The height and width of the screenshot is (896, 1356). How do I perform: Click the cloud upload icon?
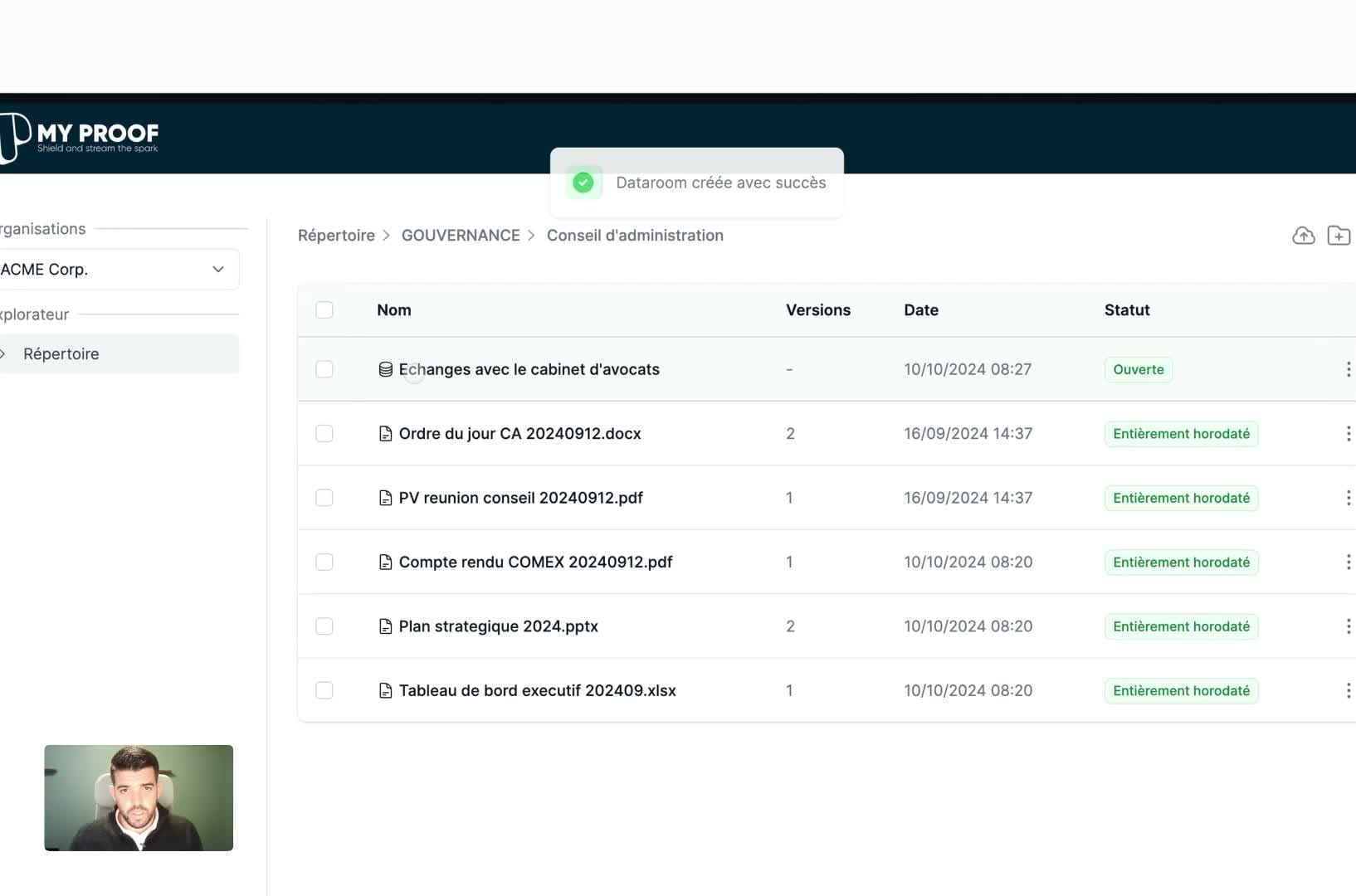[1303, 236]
